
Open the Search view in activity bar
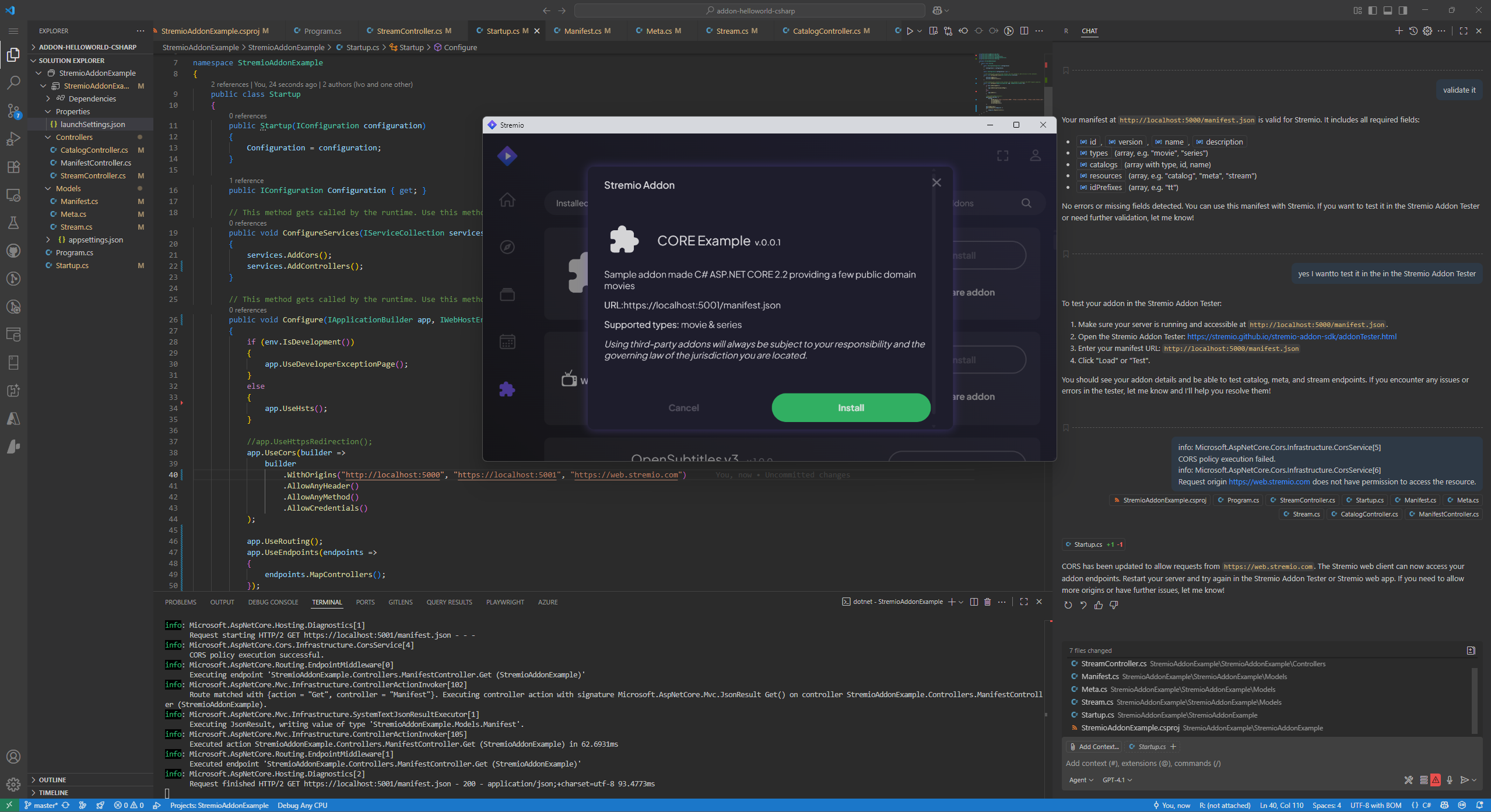pos(13,82)
